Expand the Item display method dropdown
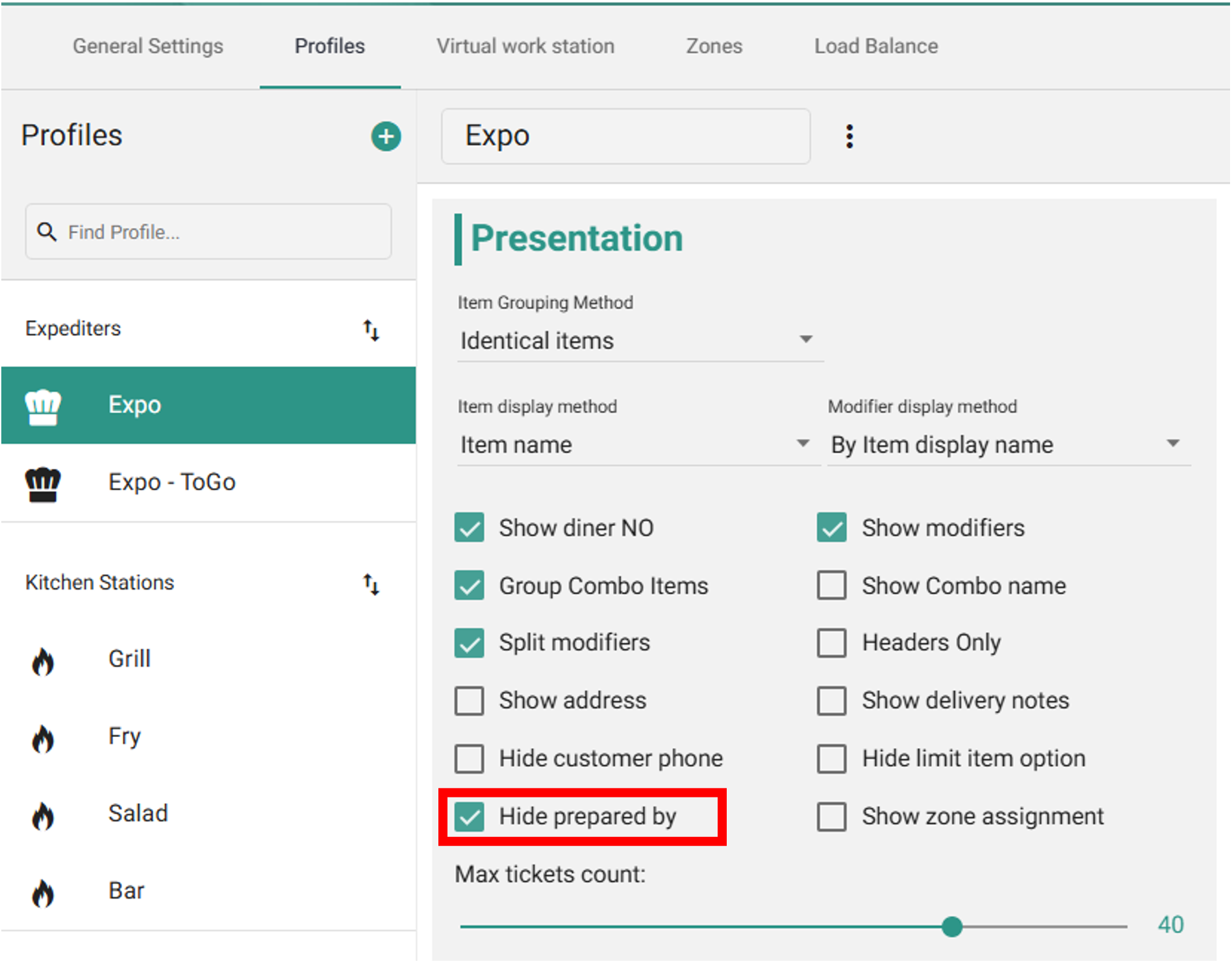This screenshot has height=961, width=1232. click(636, 445)
